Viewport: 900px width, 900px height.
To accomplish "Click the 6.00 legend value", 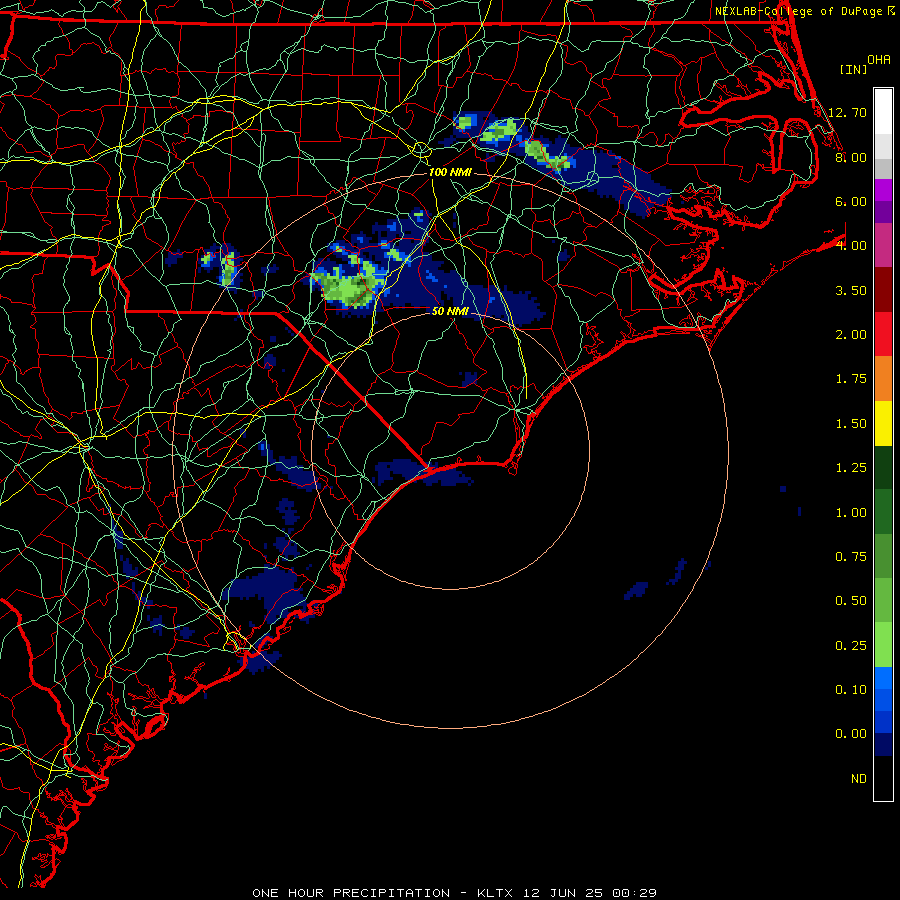I will coord(851,201).
